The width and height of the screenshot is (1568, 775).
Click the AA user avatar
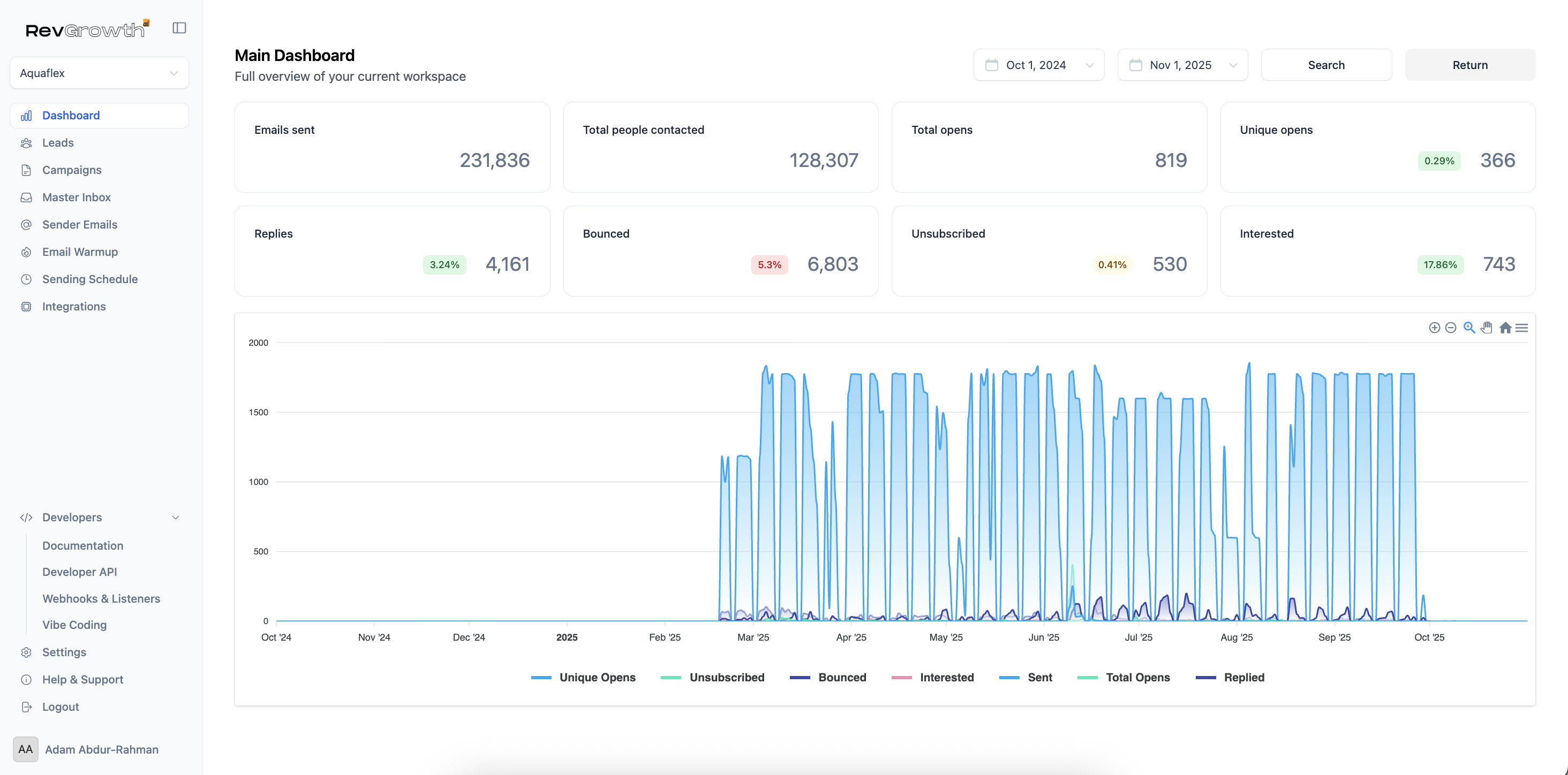pyautogui.click(x=26, y=749)
